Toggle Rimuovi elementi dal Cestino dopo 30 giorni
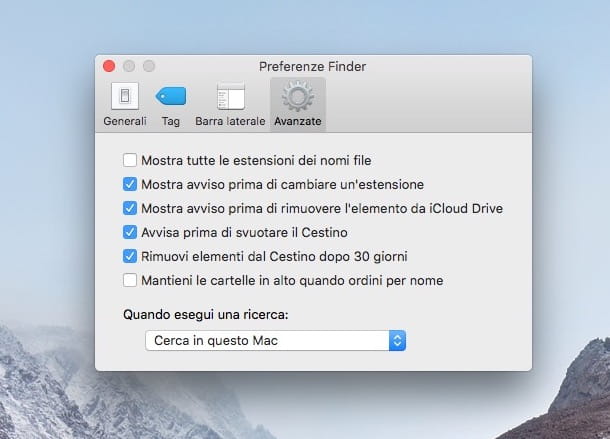 tap(130, 256)
